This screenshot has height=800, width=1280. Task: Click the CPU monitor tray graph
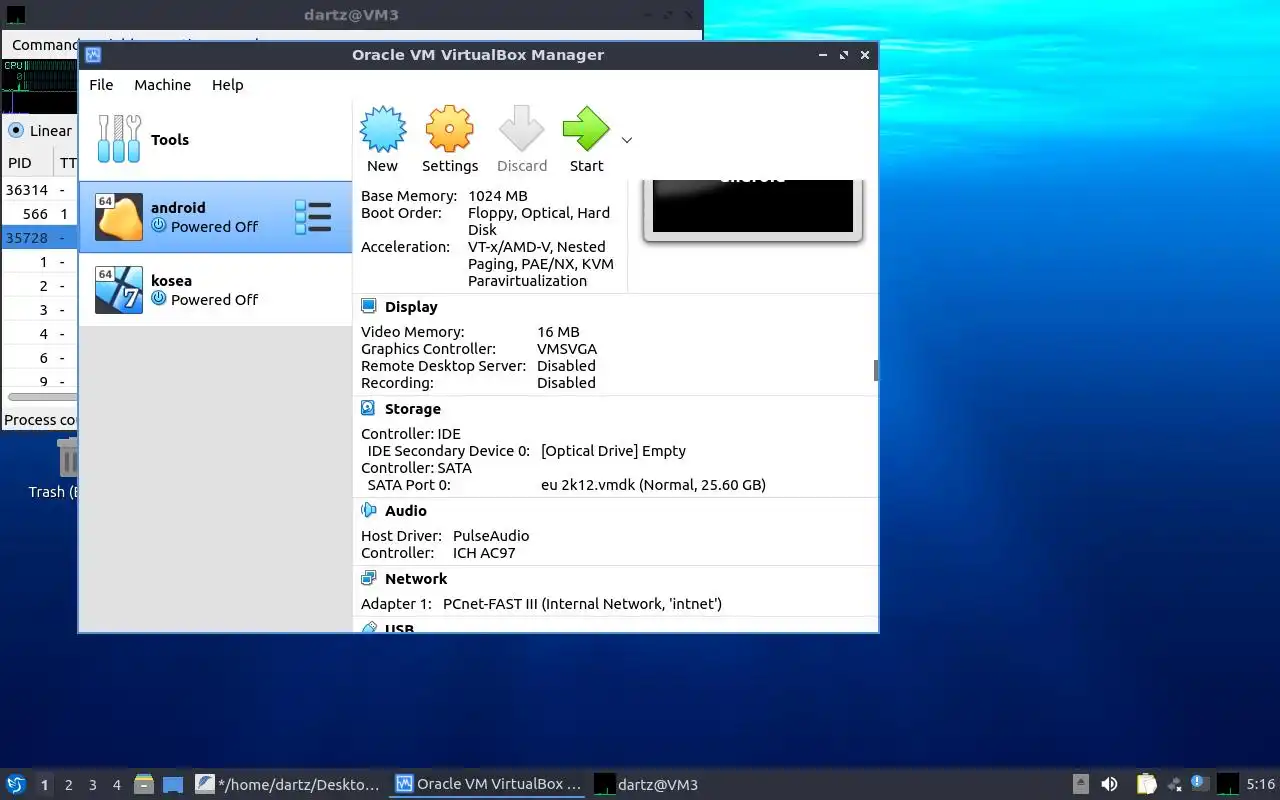coord(1228,784)
